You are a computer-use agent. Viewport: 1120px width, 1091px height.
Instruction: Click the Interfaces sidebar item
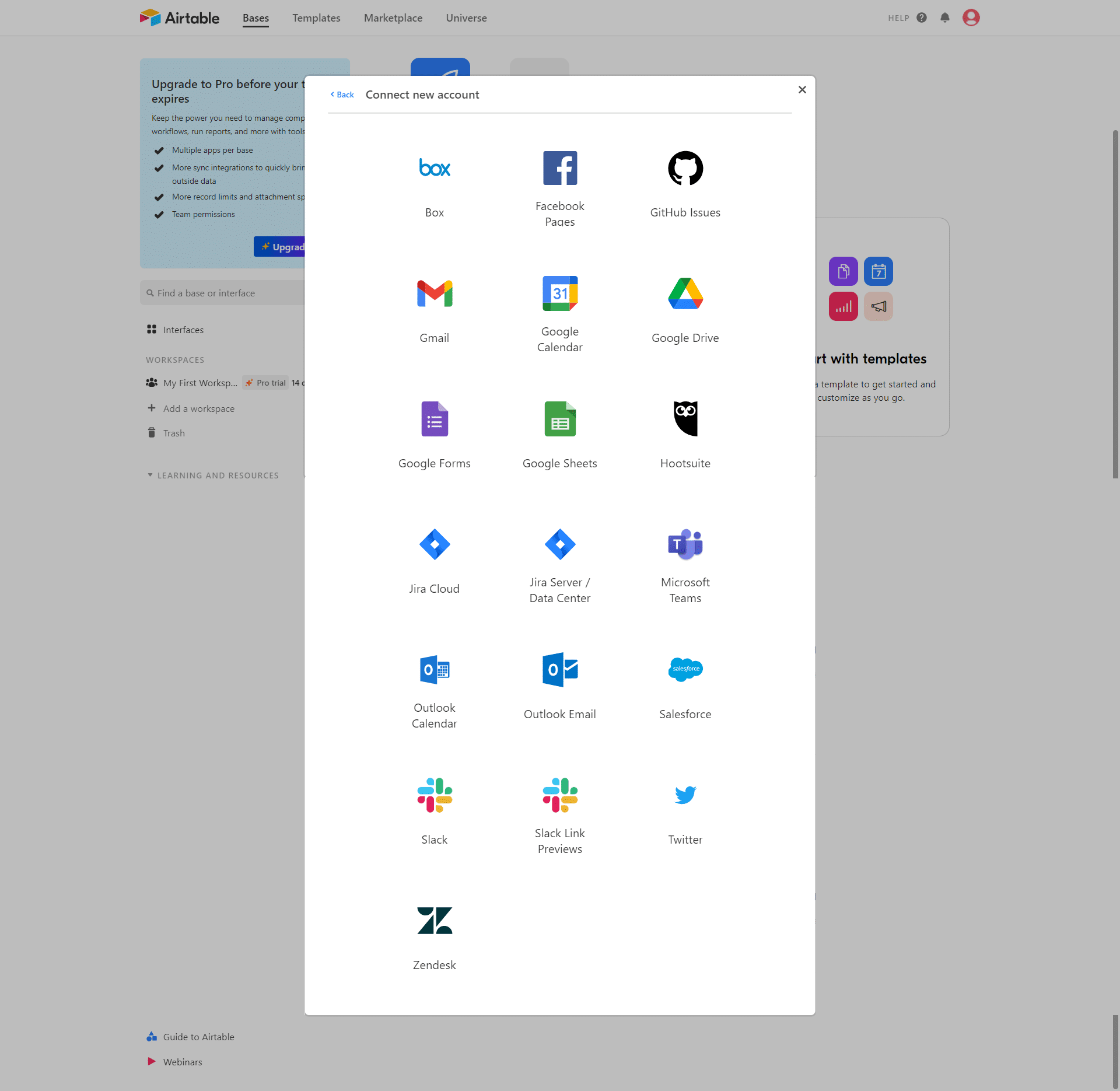(x=183, y=328)
